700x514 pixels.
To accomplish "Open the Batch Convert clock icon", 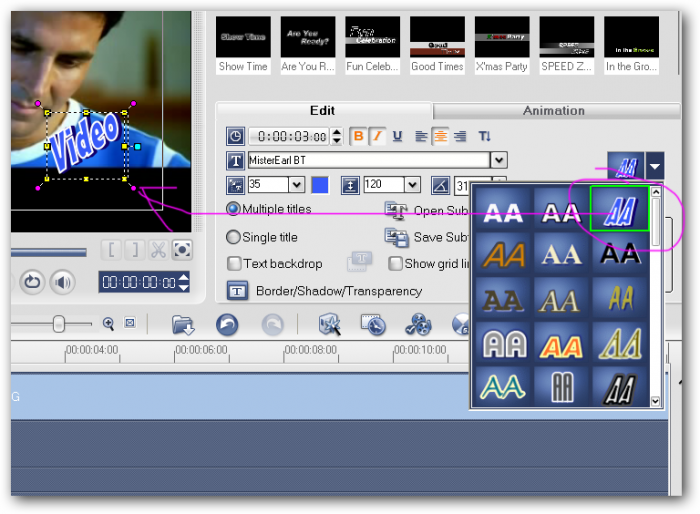I will (x=373, y=325).
